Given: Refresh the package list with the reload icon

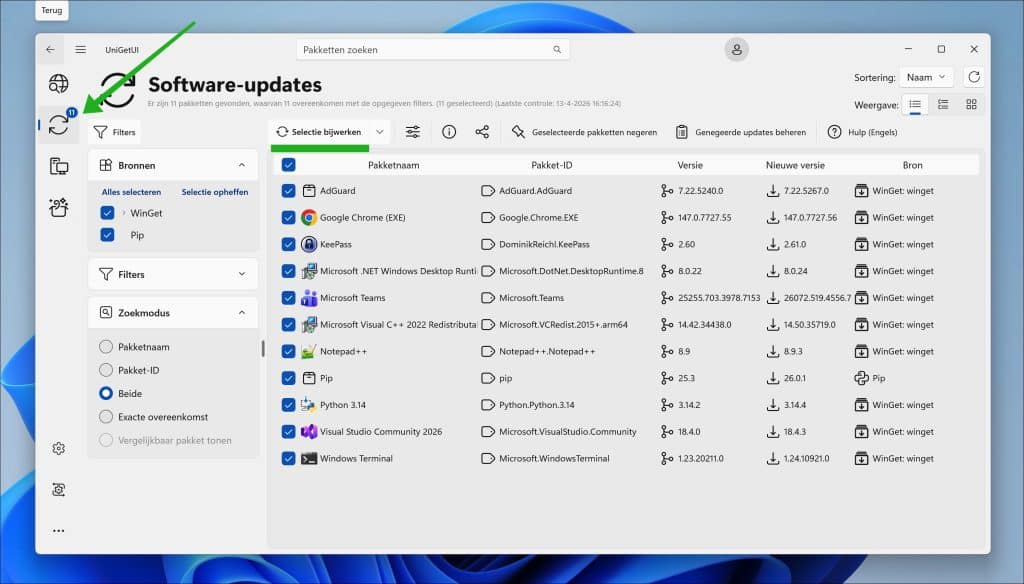Looking at the screenshot, I should coord(973,76).
